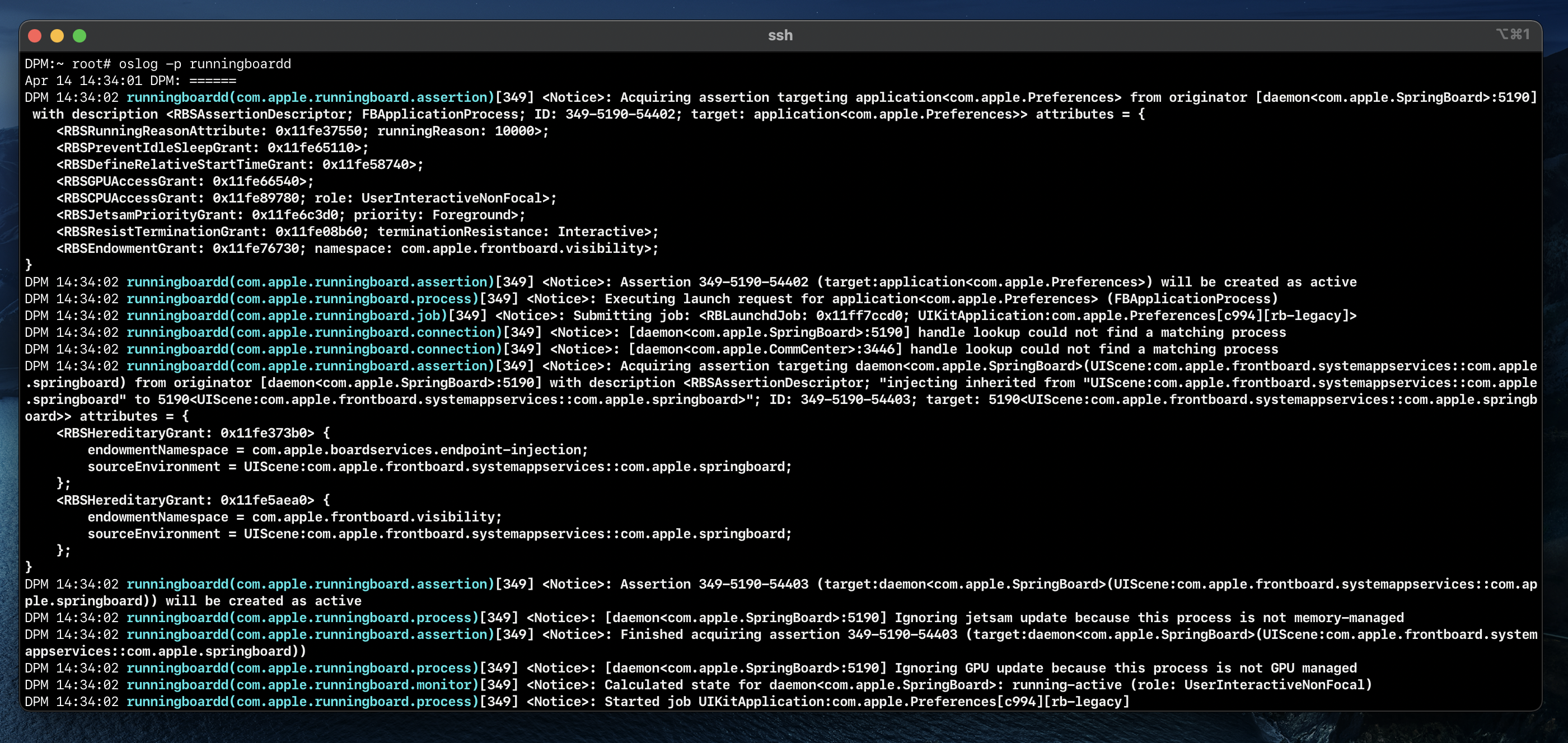Click 'endowmentNamespace = com.apple.boardservices.endpoint-injection'
The image size is (1568, 743).
(x=338, y=450)
